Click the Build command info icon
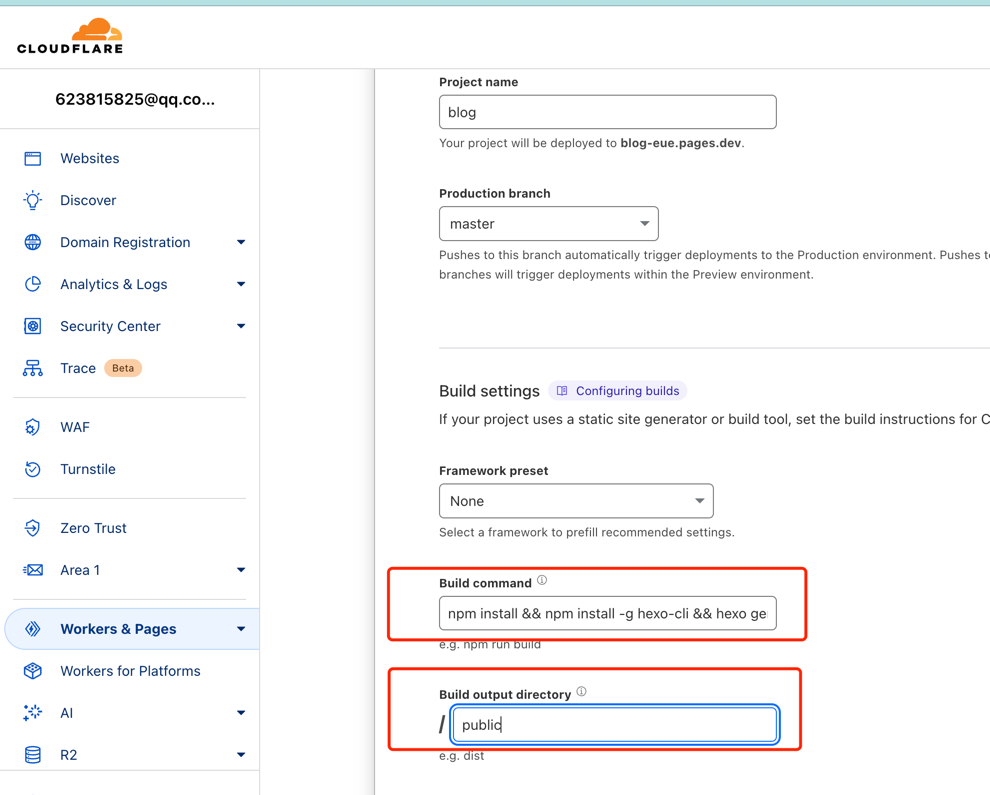990x795 pixels. [x=542, y=580]
